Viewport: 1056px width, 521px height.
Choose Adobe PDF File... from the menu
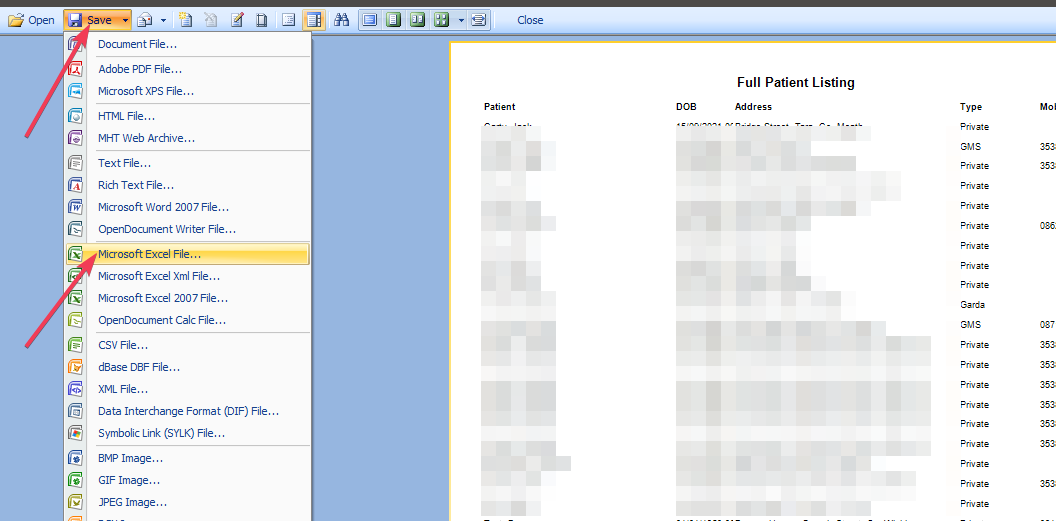[140, 69]
